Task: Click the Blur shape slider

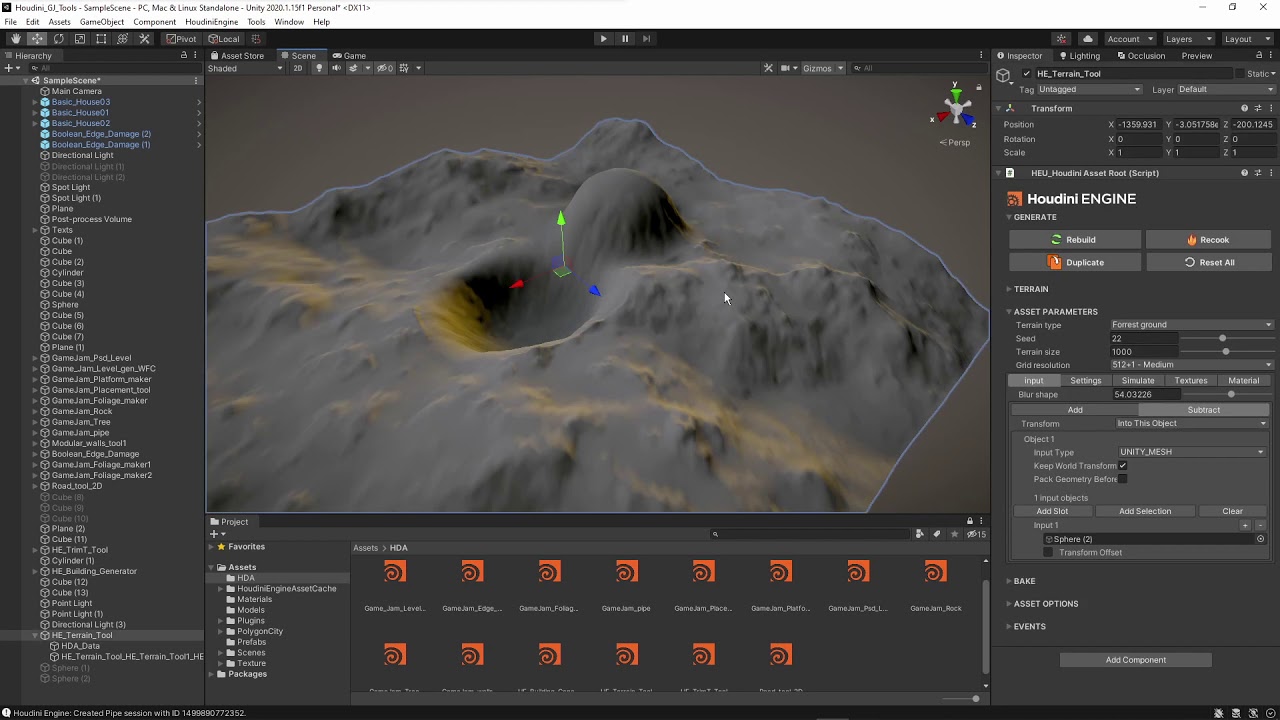Action: click(1231, 395)
